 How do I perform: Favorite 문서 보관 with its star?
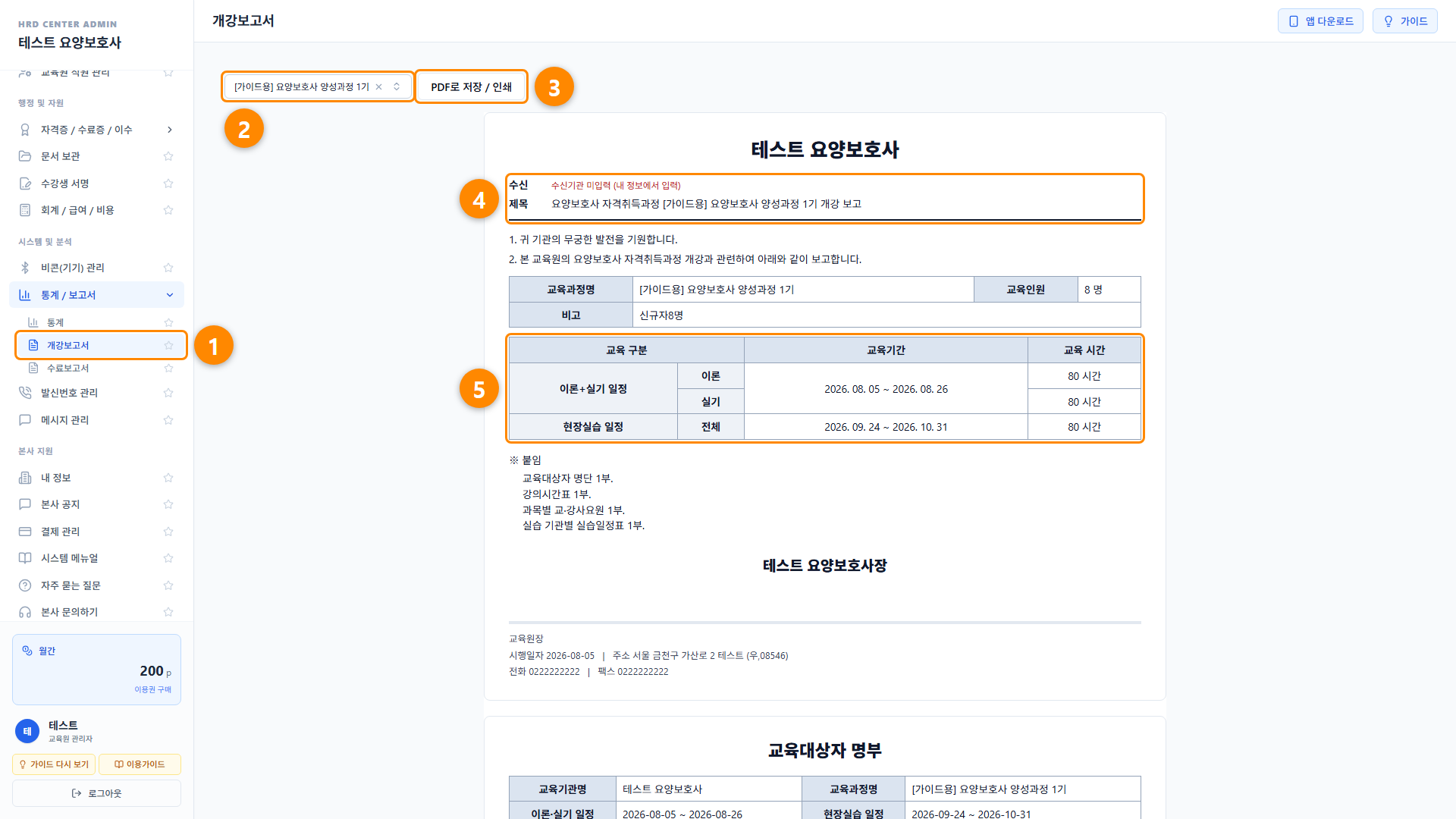tap(168, 156)
